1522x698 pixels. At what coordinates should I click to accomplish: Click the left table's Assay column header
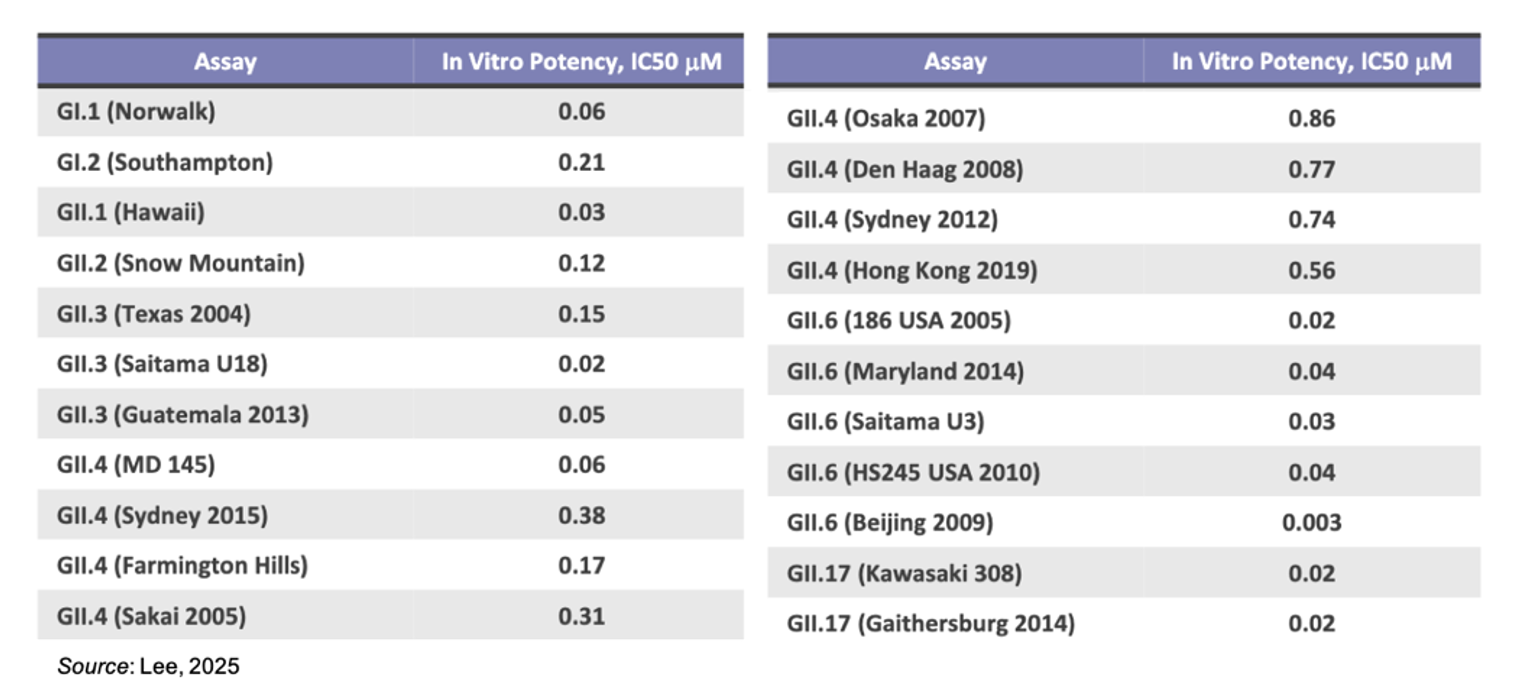(225, 62)
